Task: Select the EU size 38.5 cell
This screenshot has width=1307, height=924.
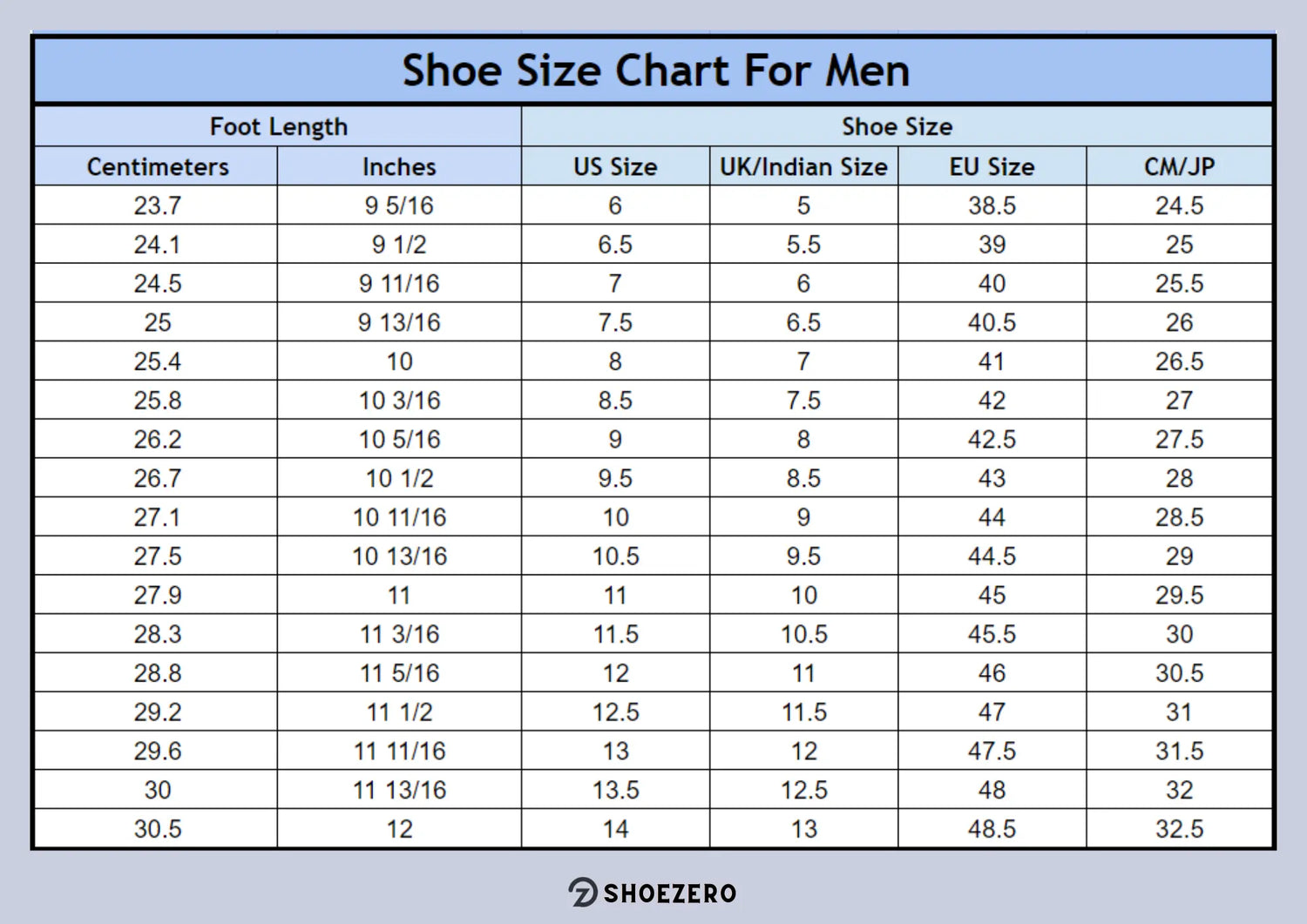Action: [x=992, y=206]
